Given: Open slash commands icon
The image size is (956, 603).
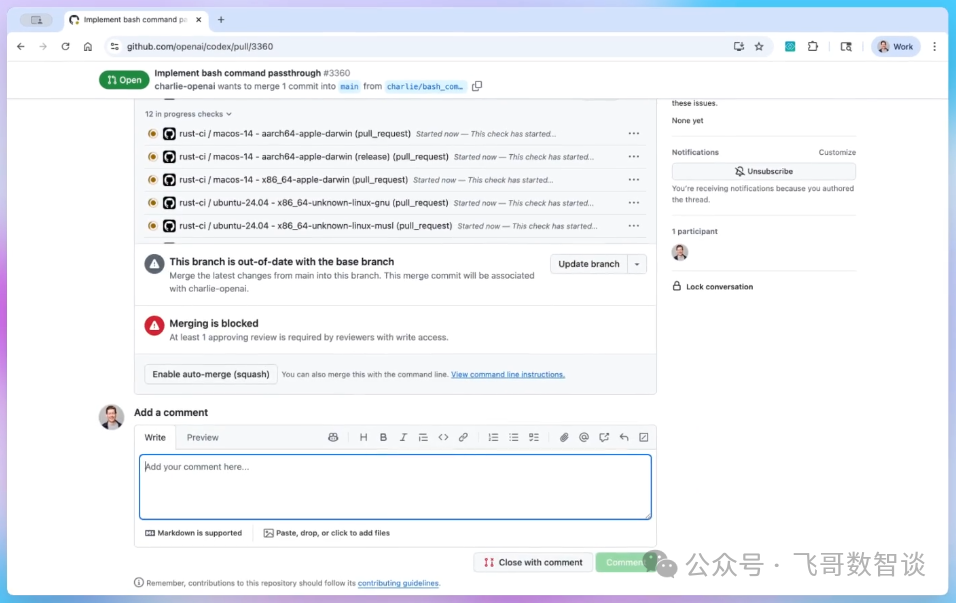Looking at the screenshot, I should 644,437.
